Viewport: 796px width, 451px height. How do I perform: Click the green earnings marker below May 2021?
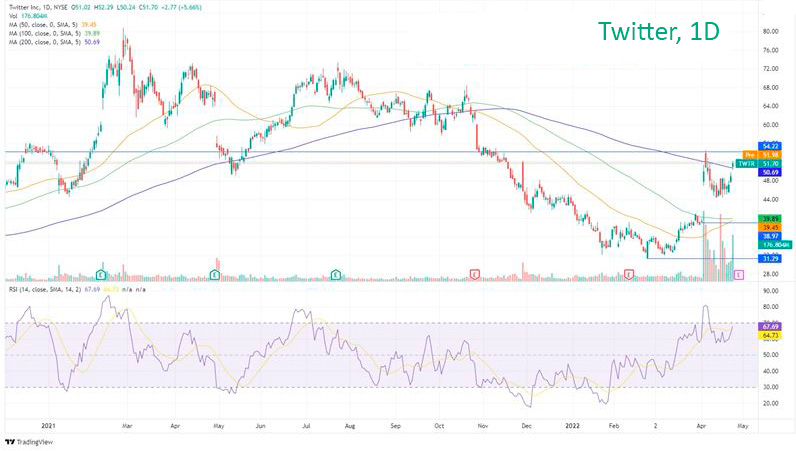(x=214, y=273)
